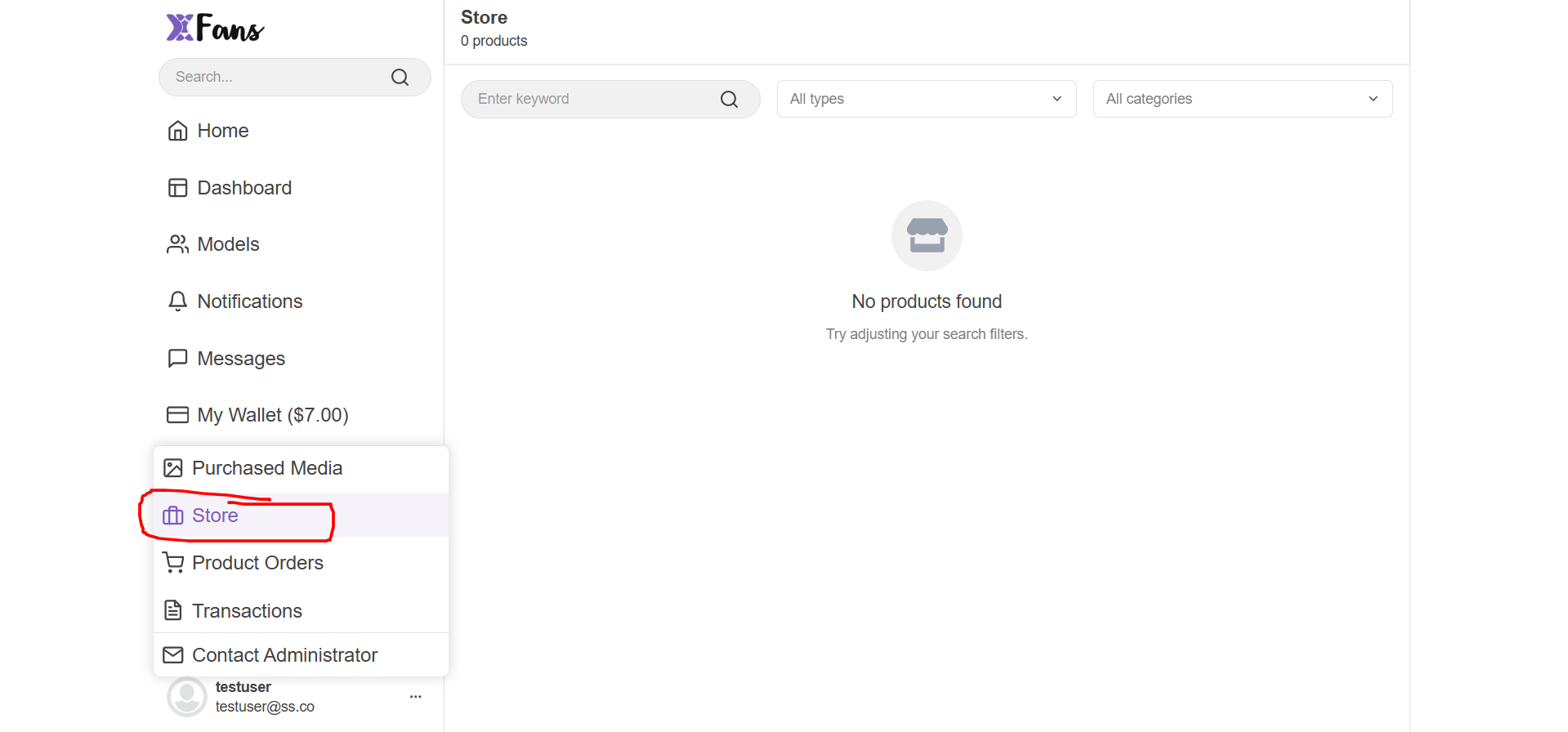Open the All types dropdown
This screenshot has height=732, width=1568.
click(926, 99)
